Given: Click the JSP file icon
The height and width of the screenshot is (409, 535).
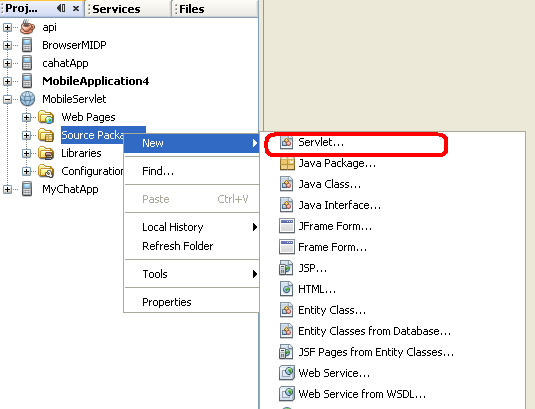Looking at the screenshot, I should pos(286,268).
